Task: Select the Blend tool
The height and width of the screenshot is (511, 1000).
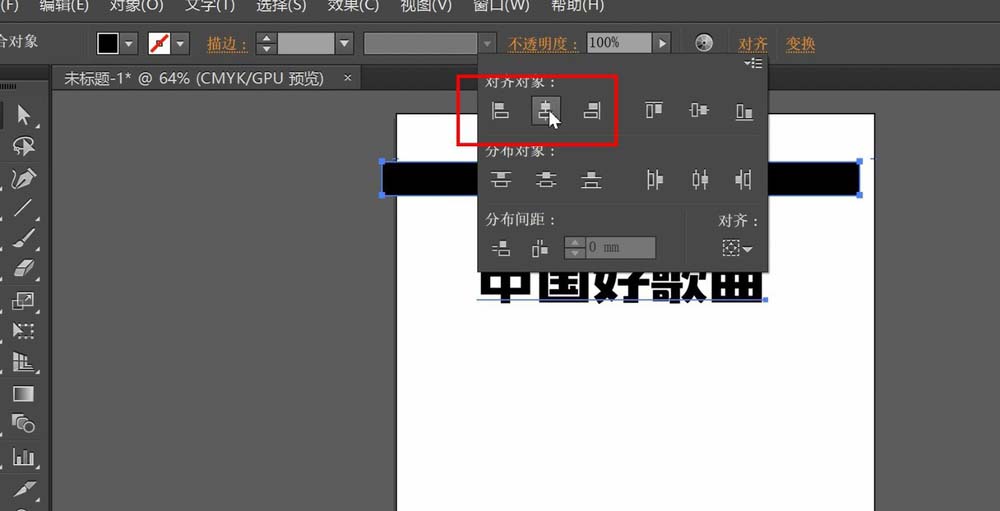Action: (24, 423)
